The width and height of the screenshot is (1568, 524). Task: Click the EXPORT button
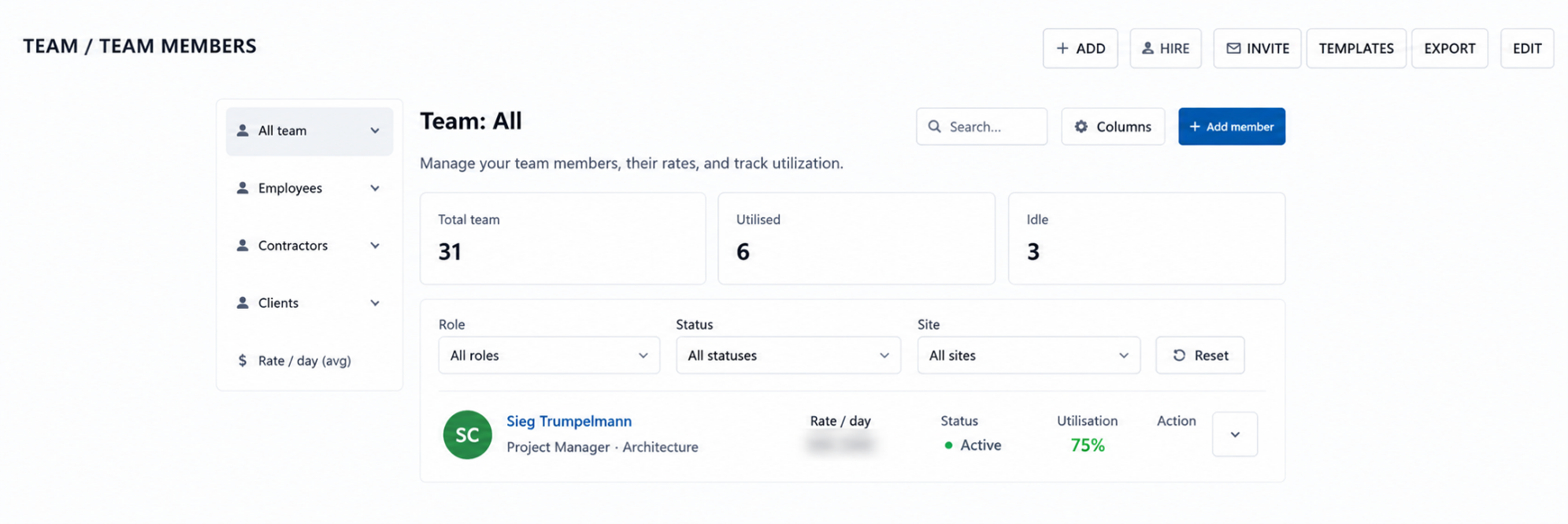[x=1449, y=48]
